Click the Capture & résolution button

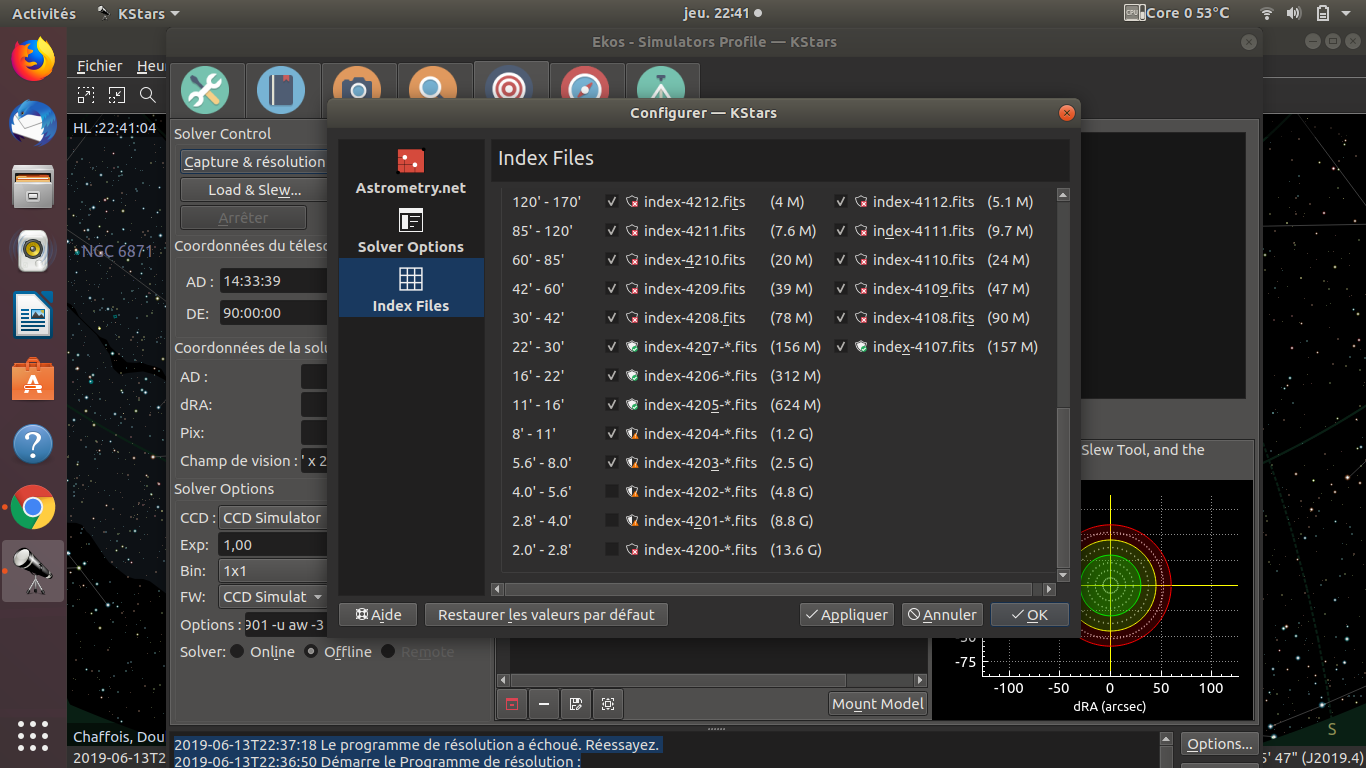click(255, 162)
